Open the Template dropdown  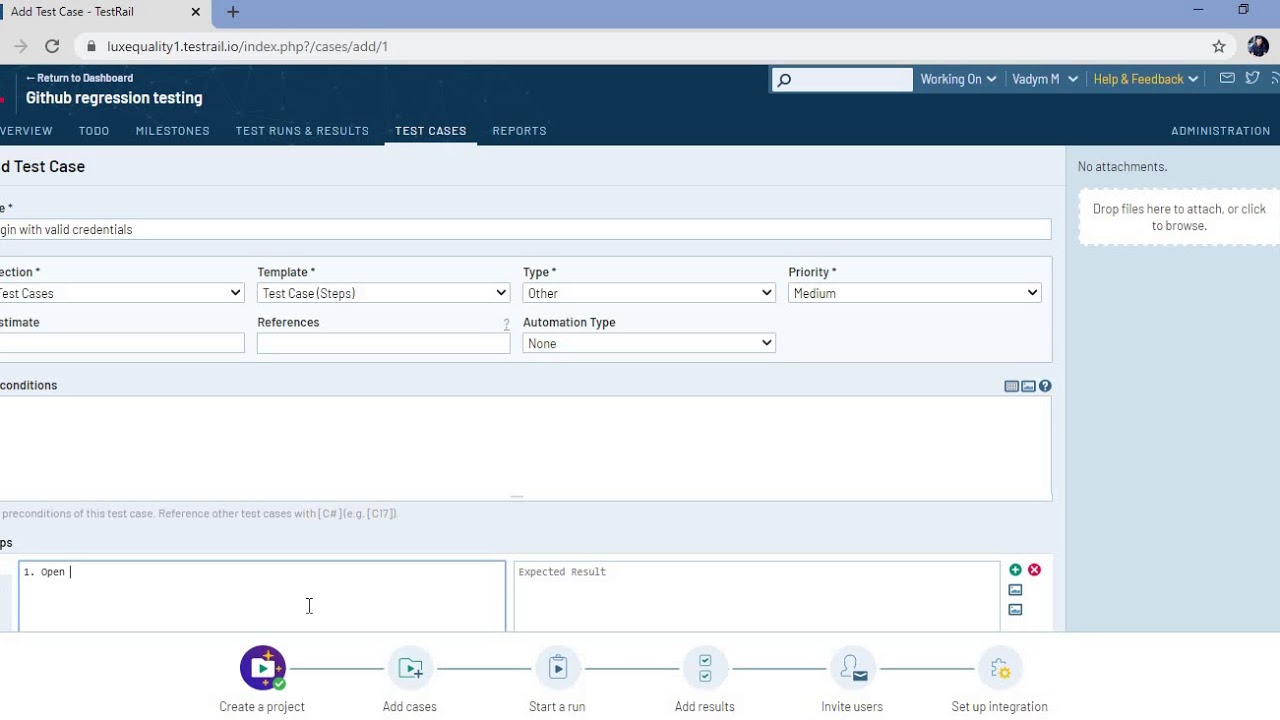coord(384,293)
